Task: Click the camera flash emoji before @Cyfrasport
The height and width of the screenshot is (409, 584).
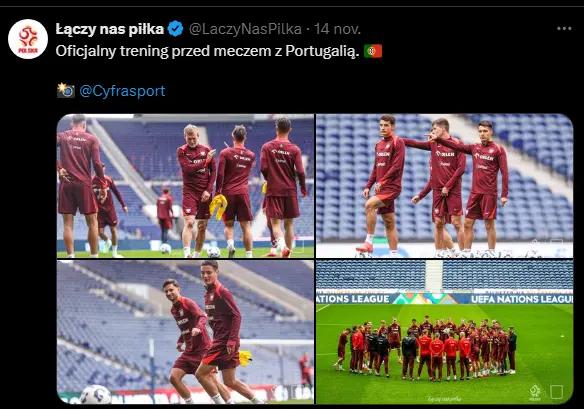Action: (x=66, y=90)
